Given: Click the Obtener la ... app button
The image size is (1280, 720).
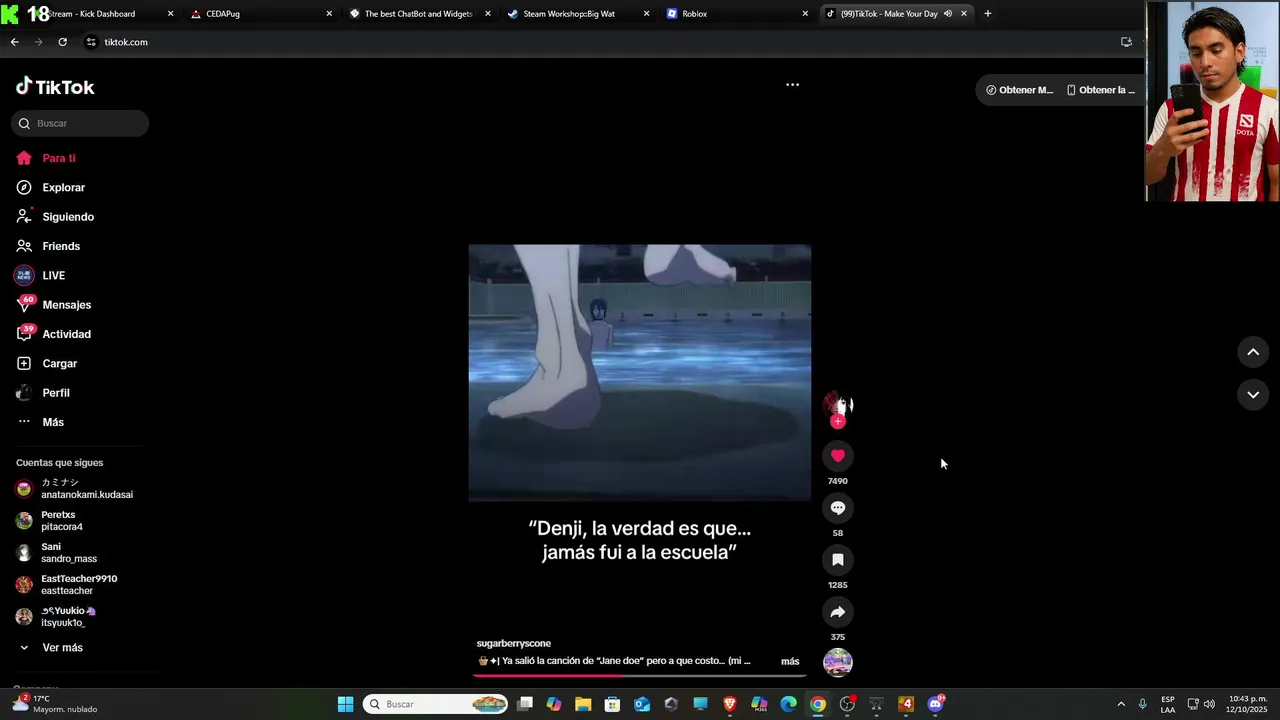Looking at the screenshot, I should (1100, 90).
